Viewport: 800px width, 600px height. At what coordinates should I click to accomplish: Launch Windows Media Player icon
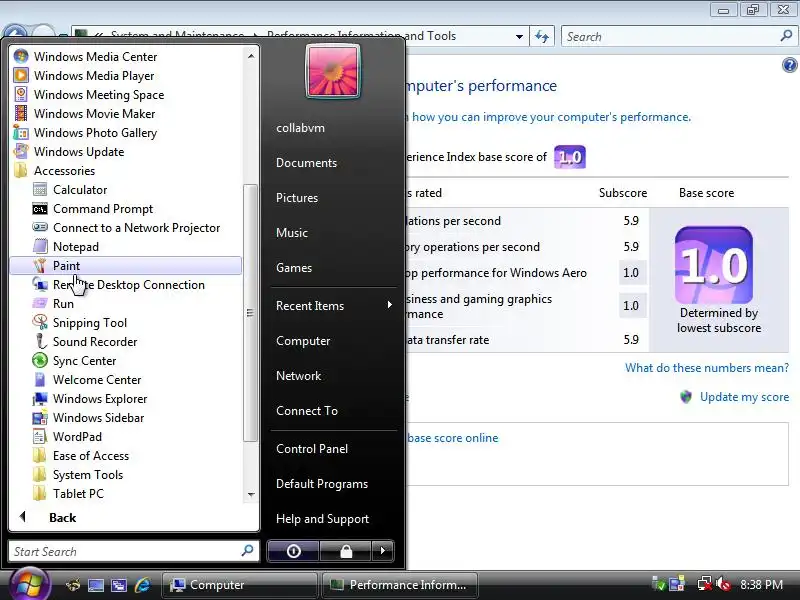tap(21, 76)
